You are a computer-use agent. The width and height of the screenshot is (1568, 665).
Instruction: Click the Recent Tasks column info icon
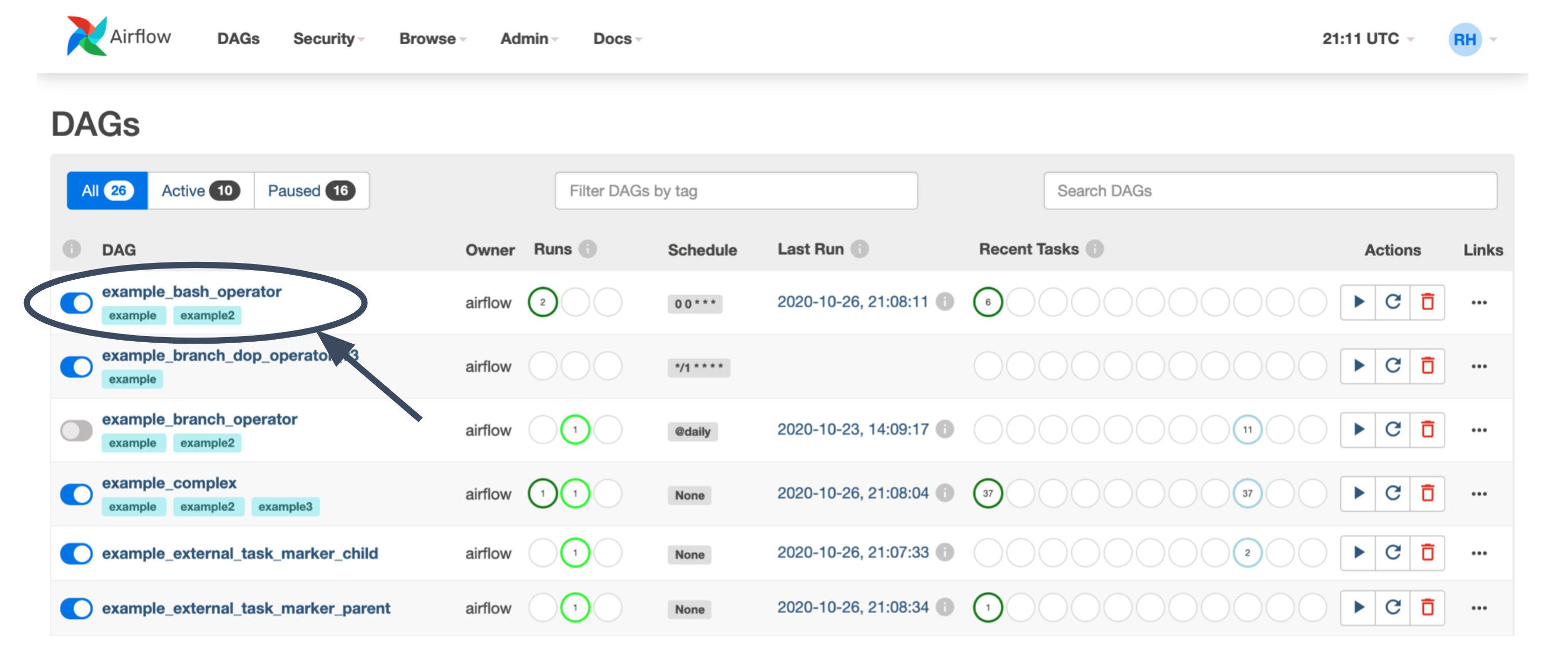tap(1095, 249)
